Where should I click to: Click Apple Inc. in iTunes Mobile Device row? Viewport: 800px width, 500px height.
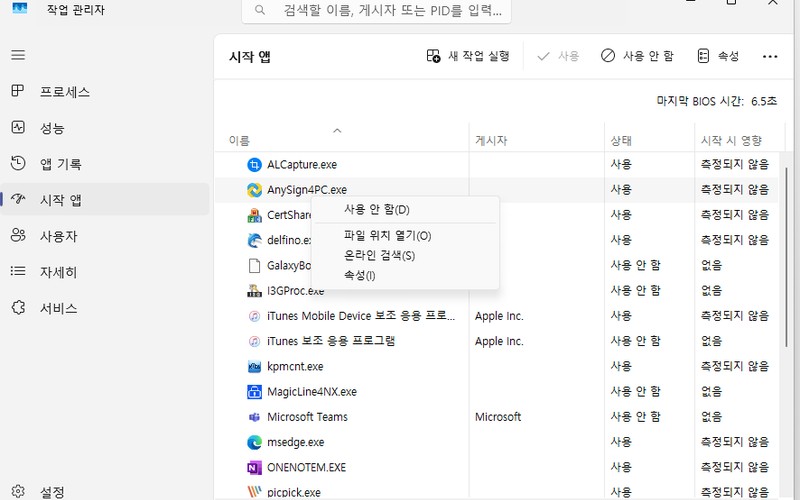coord(499,316)
